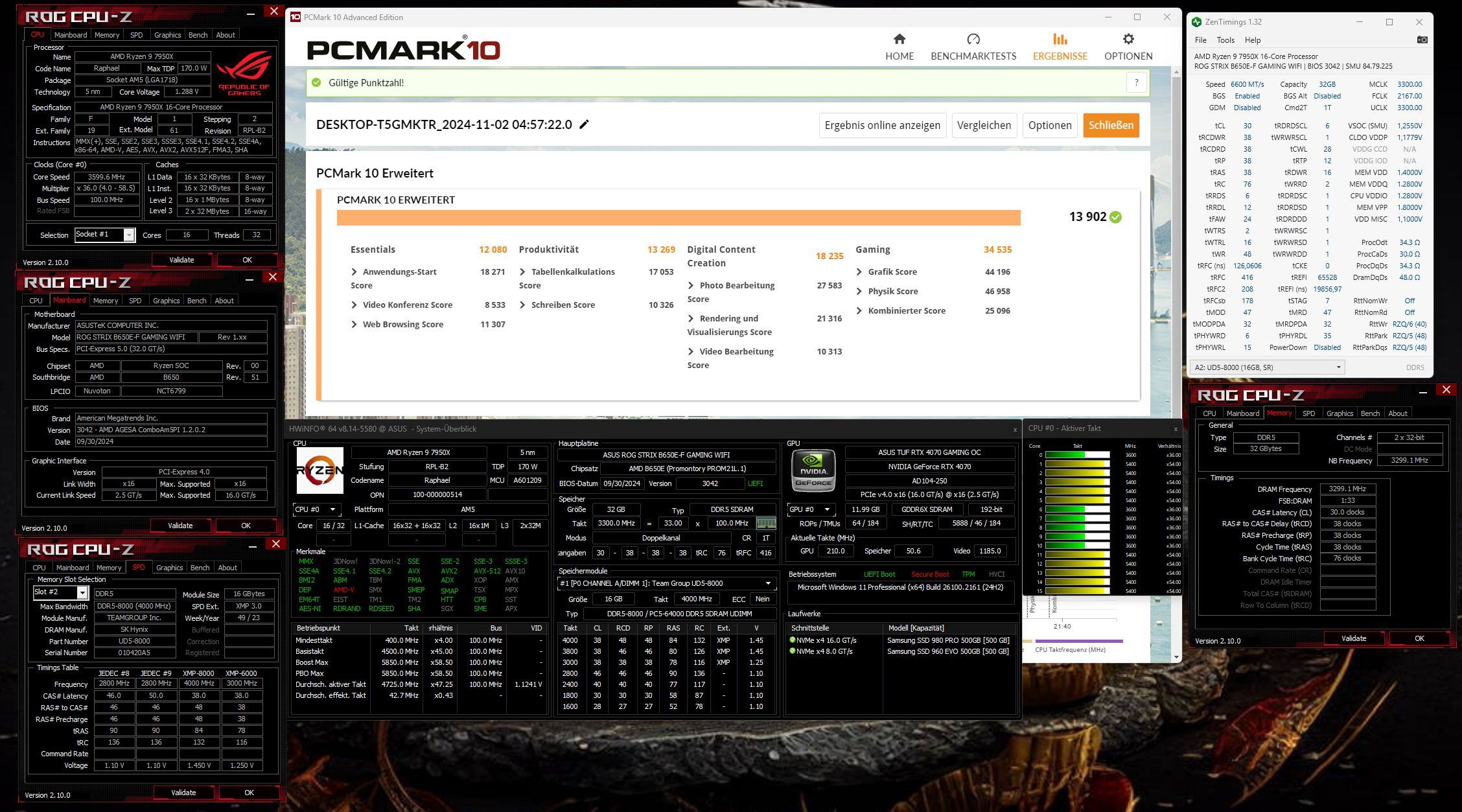1462x812 pixels.
Task: Expand the Rendering und Visualisierungs Score row
Action: click(691, 319)
